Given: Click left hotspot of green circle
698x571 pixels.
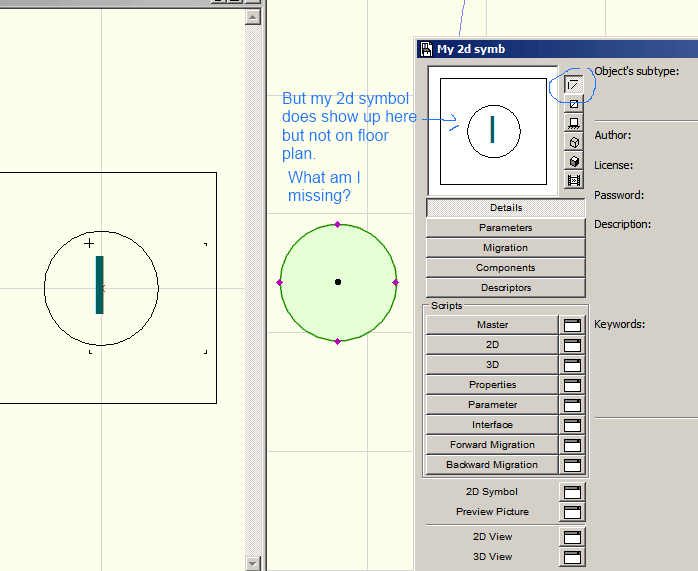Looking at the screenshot, I should click(x=280, y=283).
